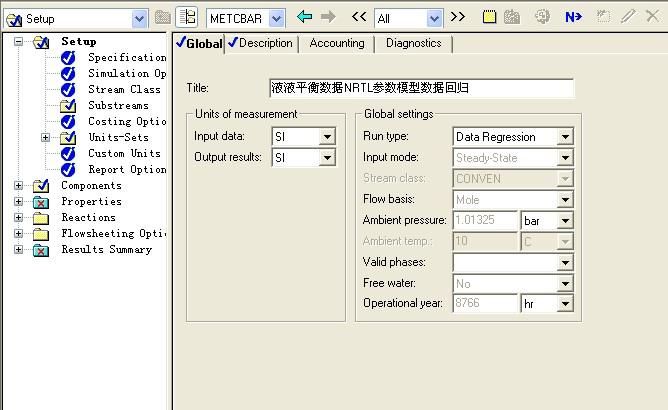Click the Title input field

tap(422, 88)
